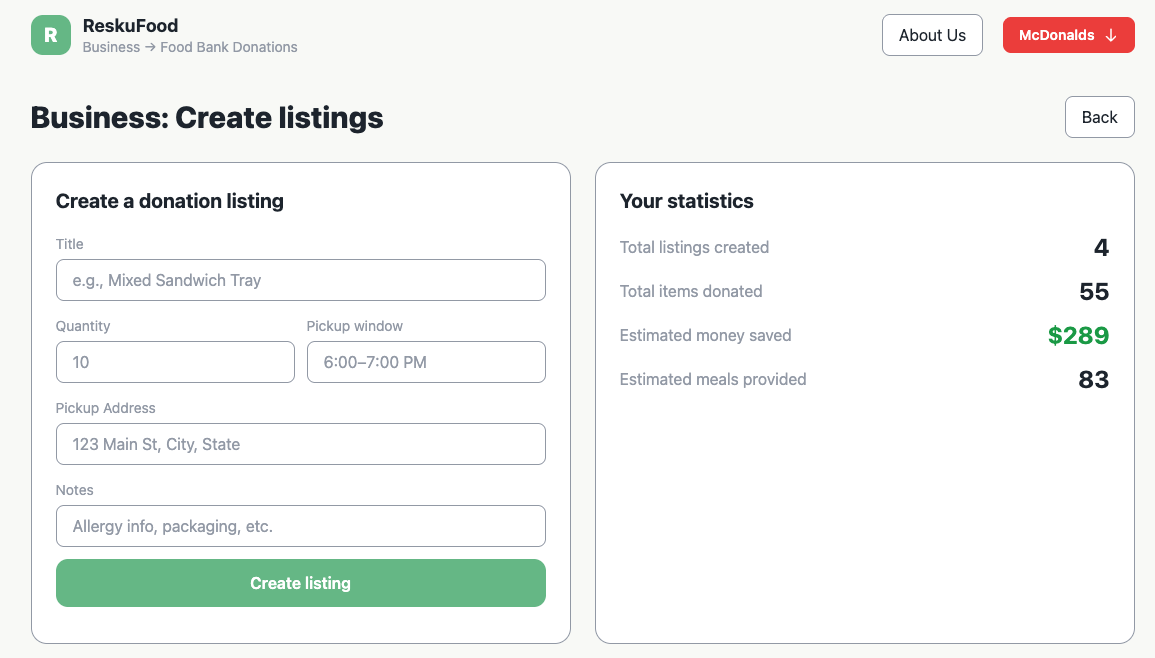Screen dimensions: 1155x658
Task: Click into the Quantity field
Action: coord(175,362)
